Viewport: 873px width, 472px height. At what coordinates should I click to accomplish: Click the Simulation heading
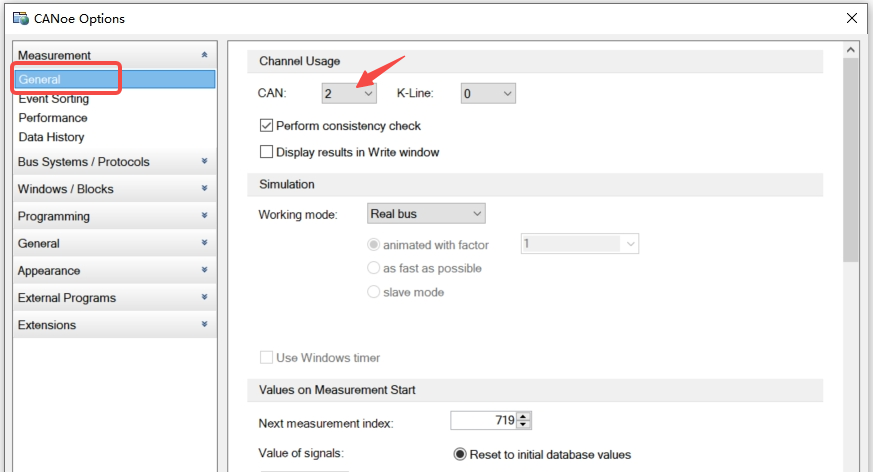click(x=287, y=184)
